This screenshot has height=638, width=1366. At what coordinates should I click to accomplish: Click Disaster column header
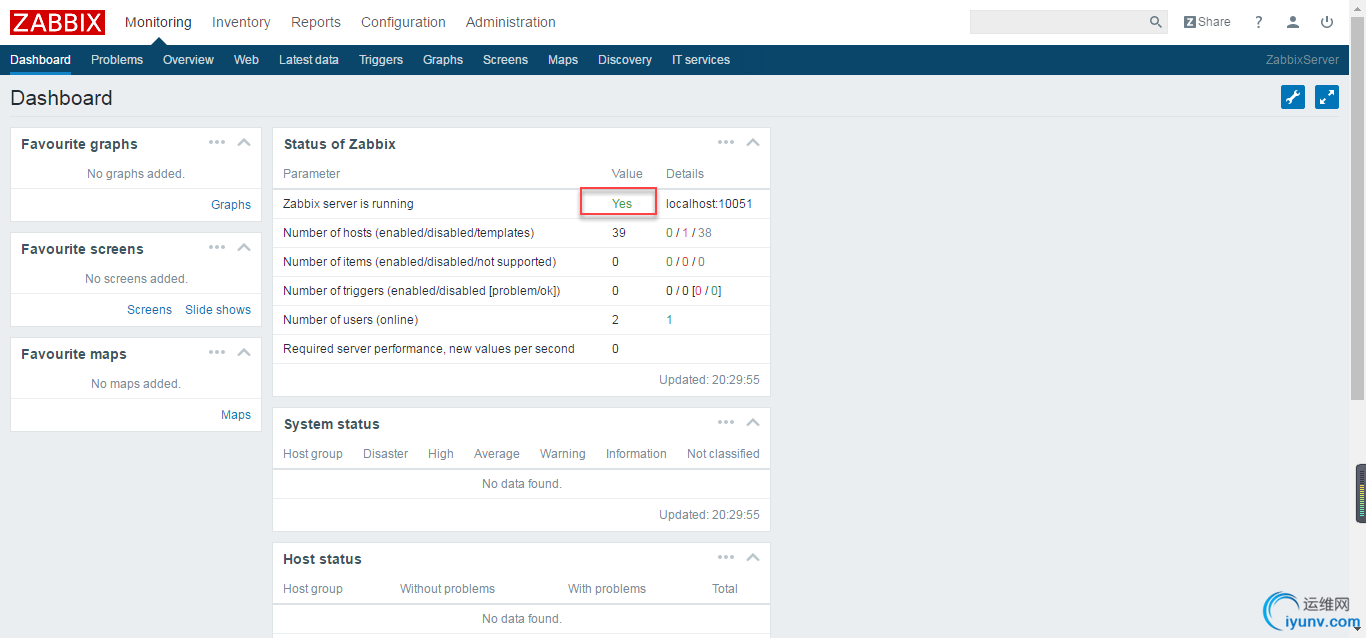coord(385,454)
